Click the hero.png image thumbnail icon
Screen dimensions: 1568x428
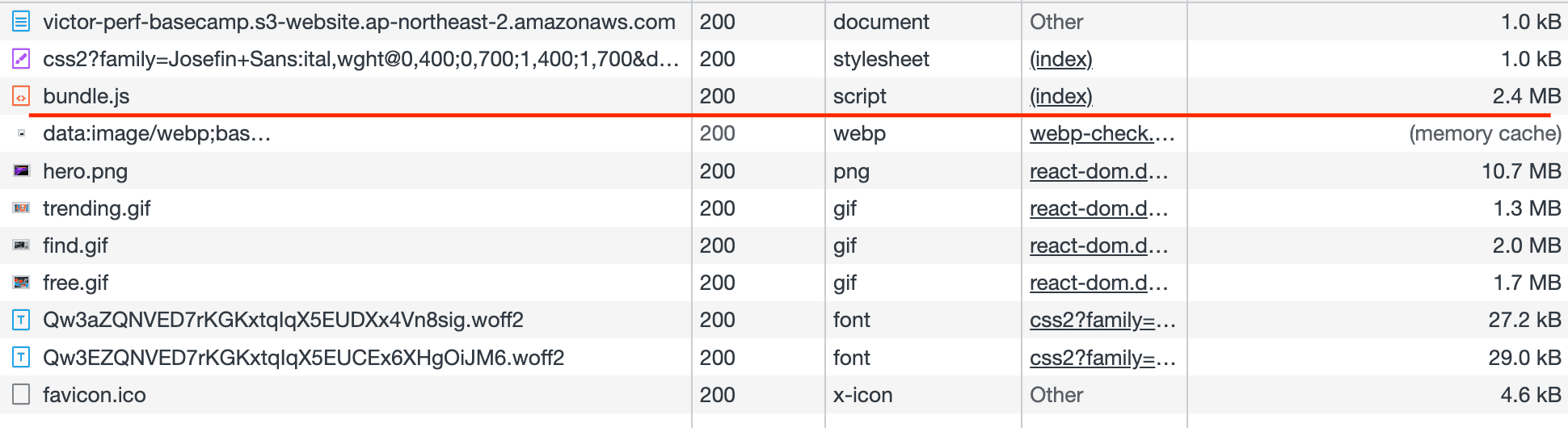[x=21, y=171]
